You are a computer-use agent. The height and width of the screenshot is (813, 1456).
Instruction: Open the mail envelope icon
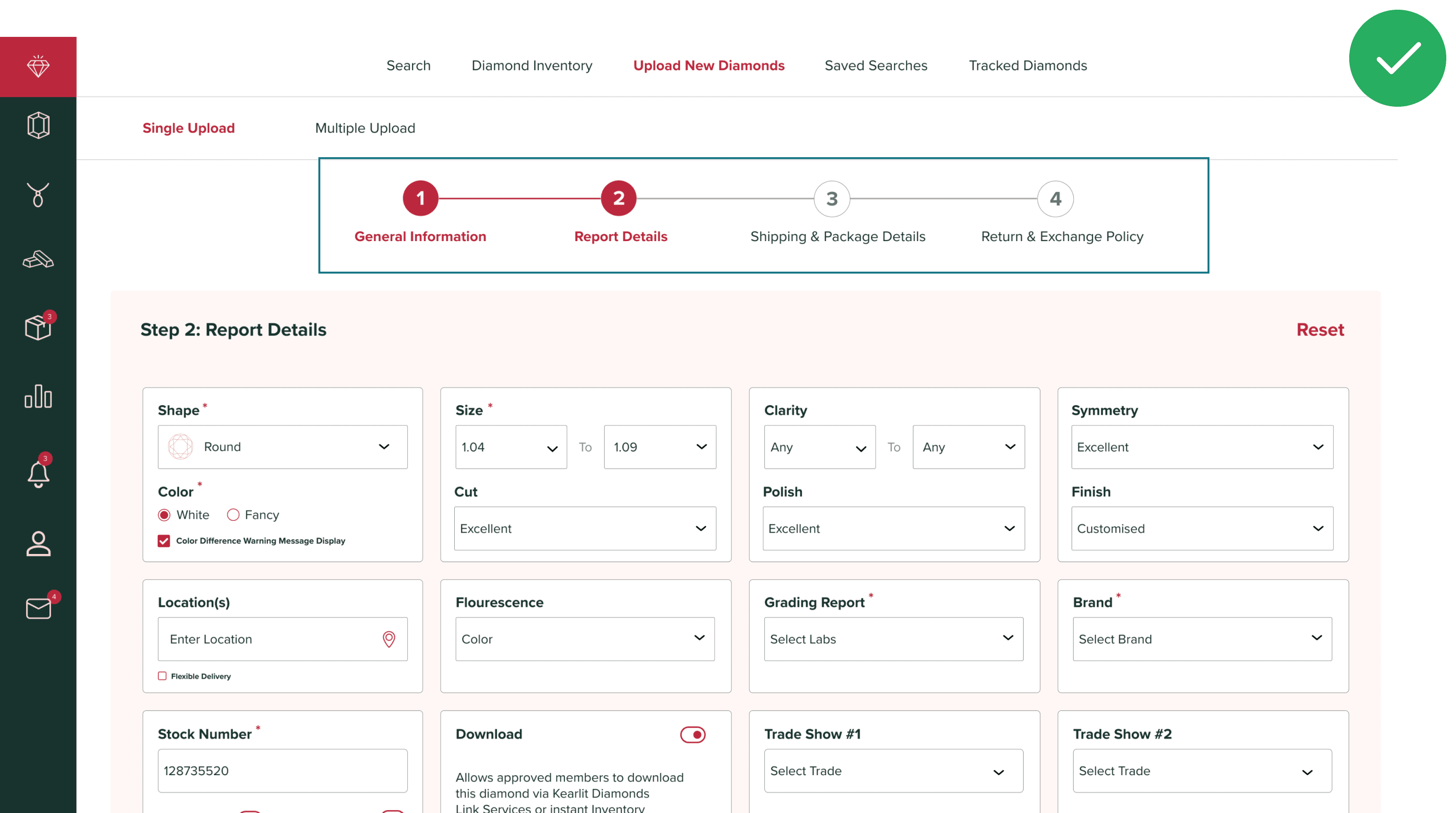point(38,608)
